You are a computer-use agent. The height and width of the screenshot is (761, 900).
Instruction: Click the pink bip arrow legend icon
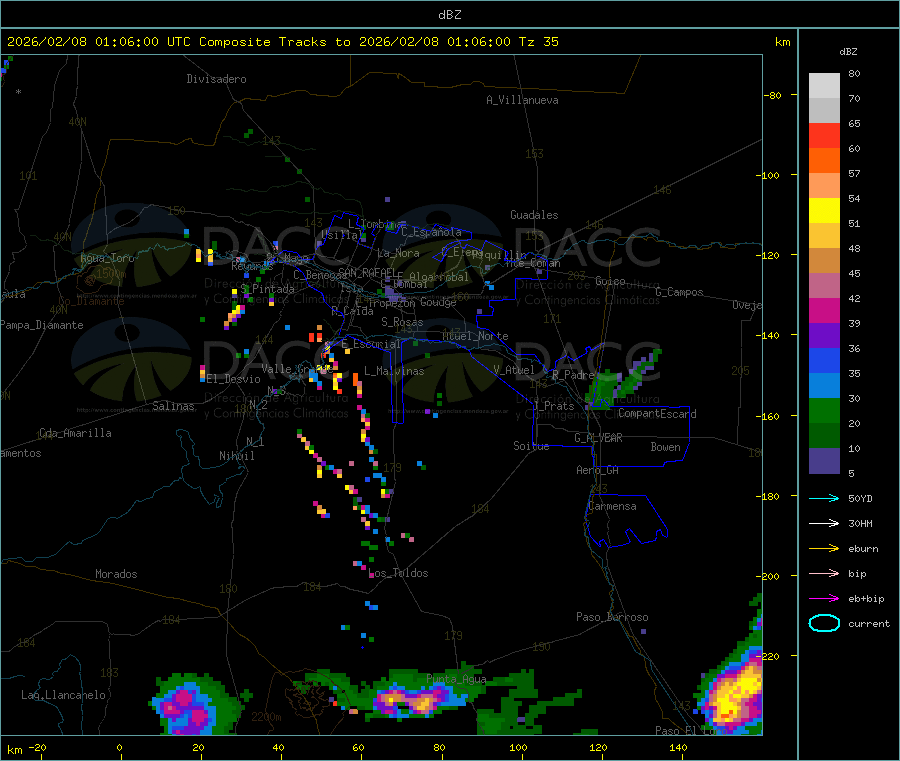click(x=824, y=573)
